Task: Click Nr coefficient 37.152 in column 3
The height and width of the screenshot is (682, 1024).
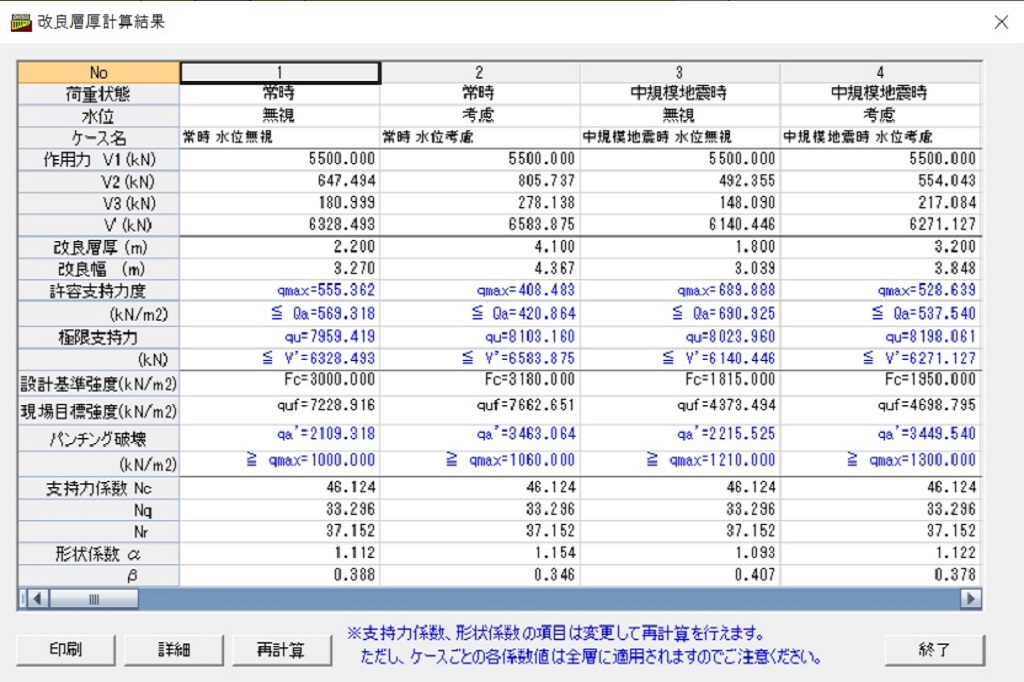Action: pyautogui.click(x=679, y=530)
